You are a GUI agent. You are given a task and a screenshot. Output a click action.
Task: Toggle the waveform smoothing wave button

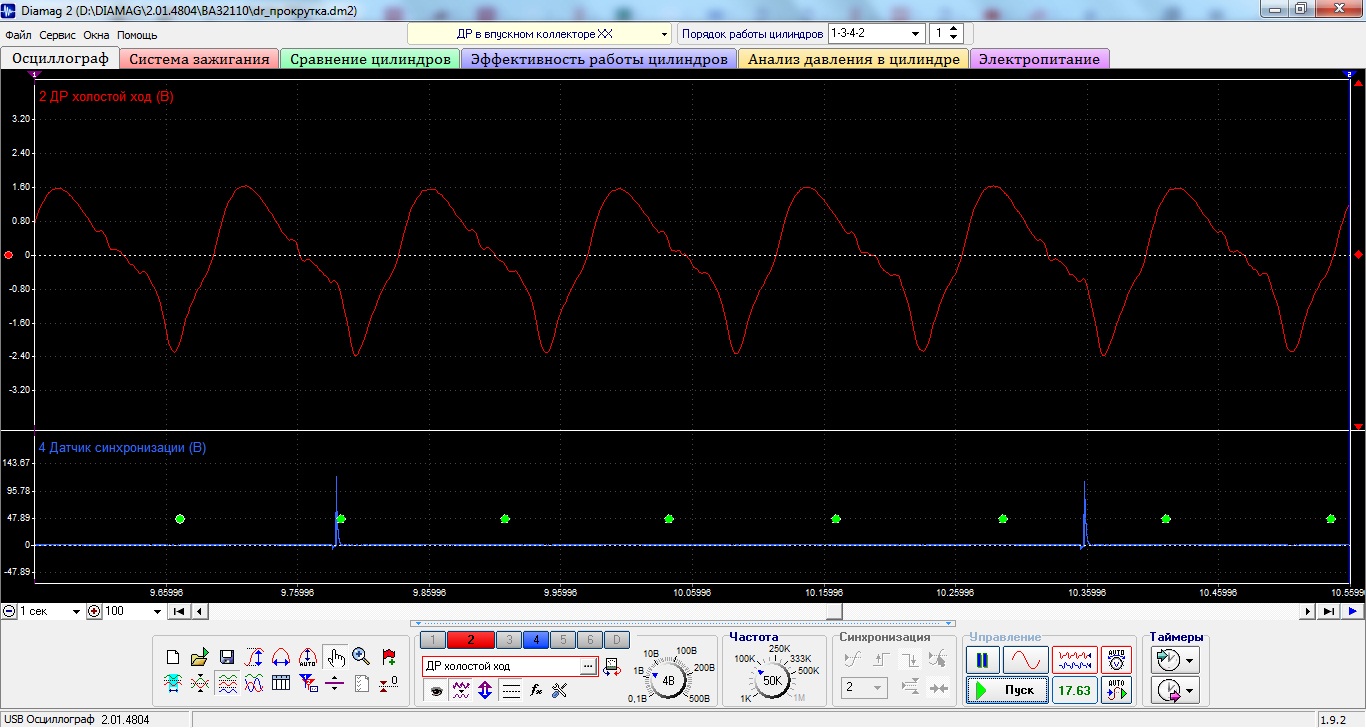tap(461, 690)
